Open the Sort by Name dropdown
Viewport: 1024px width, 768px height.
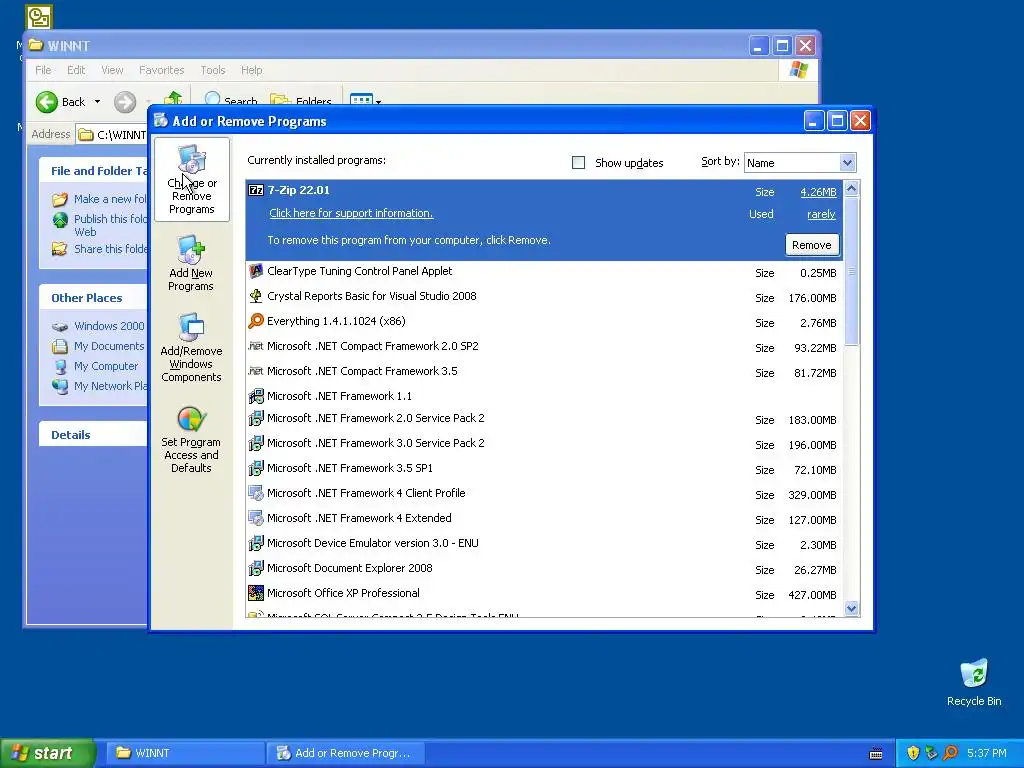point(847,163)
